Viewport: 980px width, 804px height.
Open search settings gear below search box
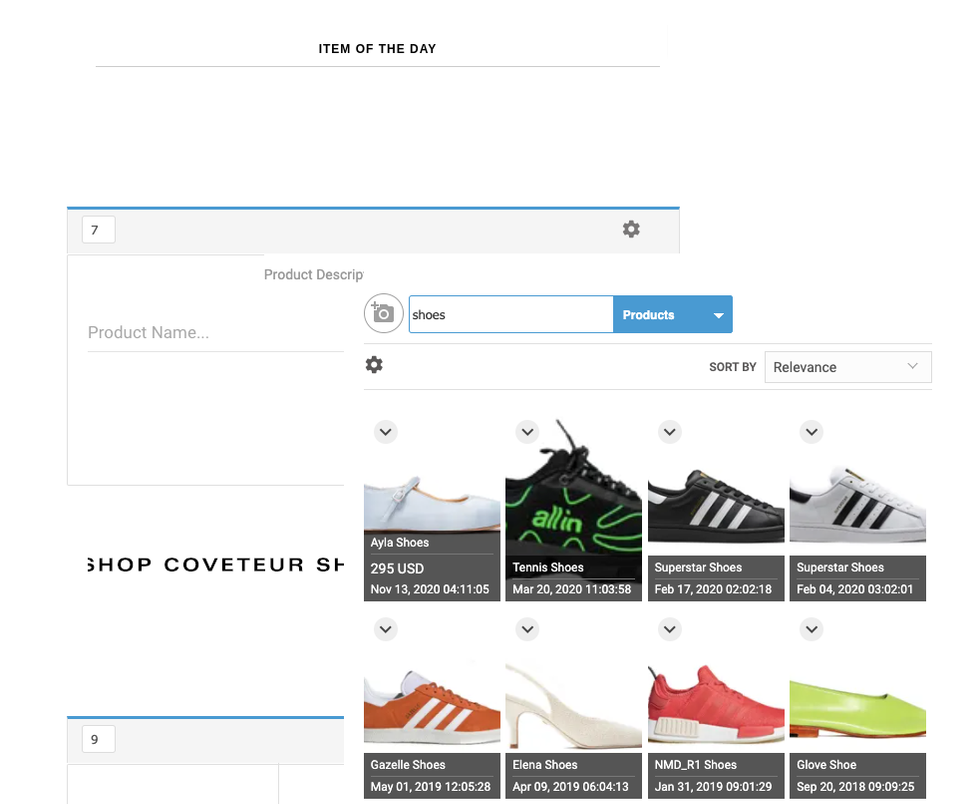[374, 365]
